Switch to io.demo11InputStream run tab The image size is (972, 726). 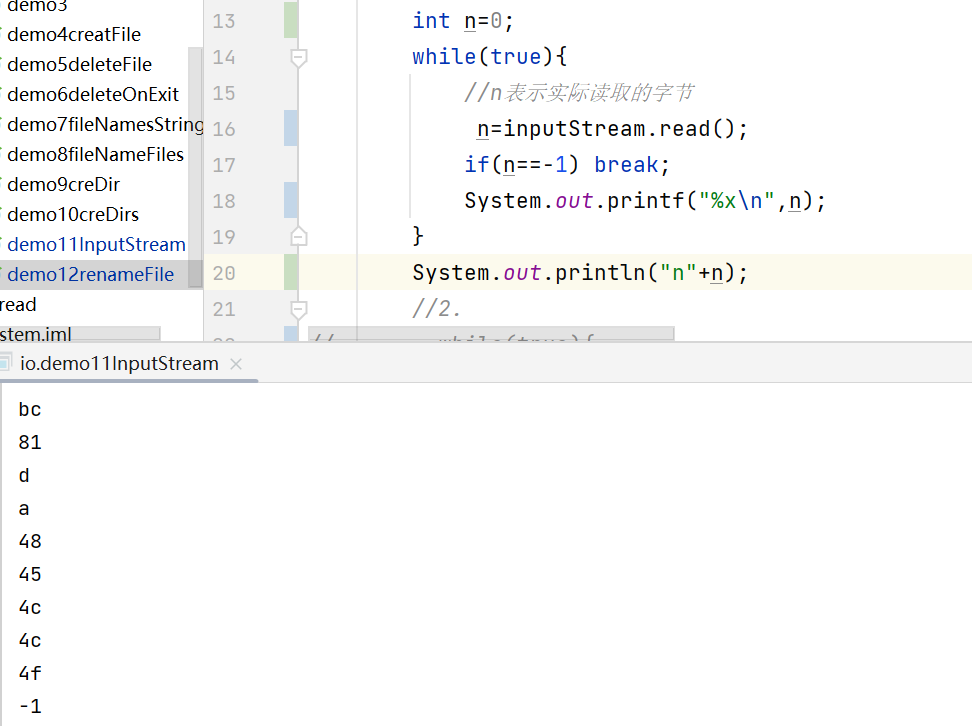tap(119, 363)
